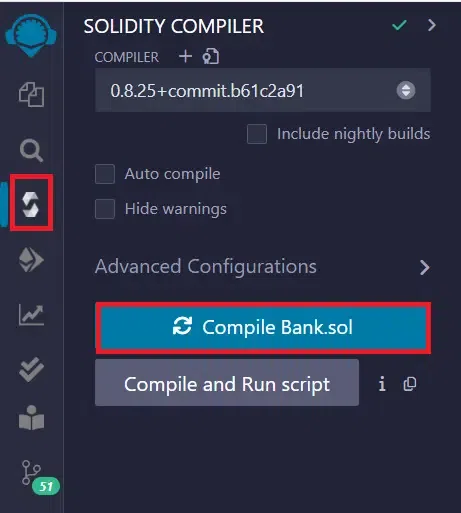Viewport: 461px width, 513px height.
Task: Copy the run script with copy icon
Action: (410, 384)
